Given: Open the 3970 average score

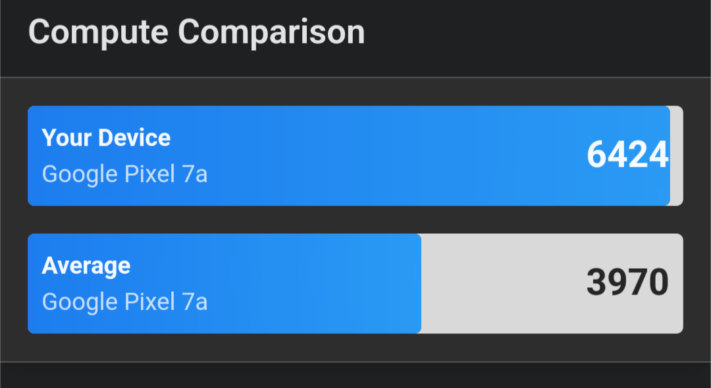Looking at the screenshot, I should [628, 283].
